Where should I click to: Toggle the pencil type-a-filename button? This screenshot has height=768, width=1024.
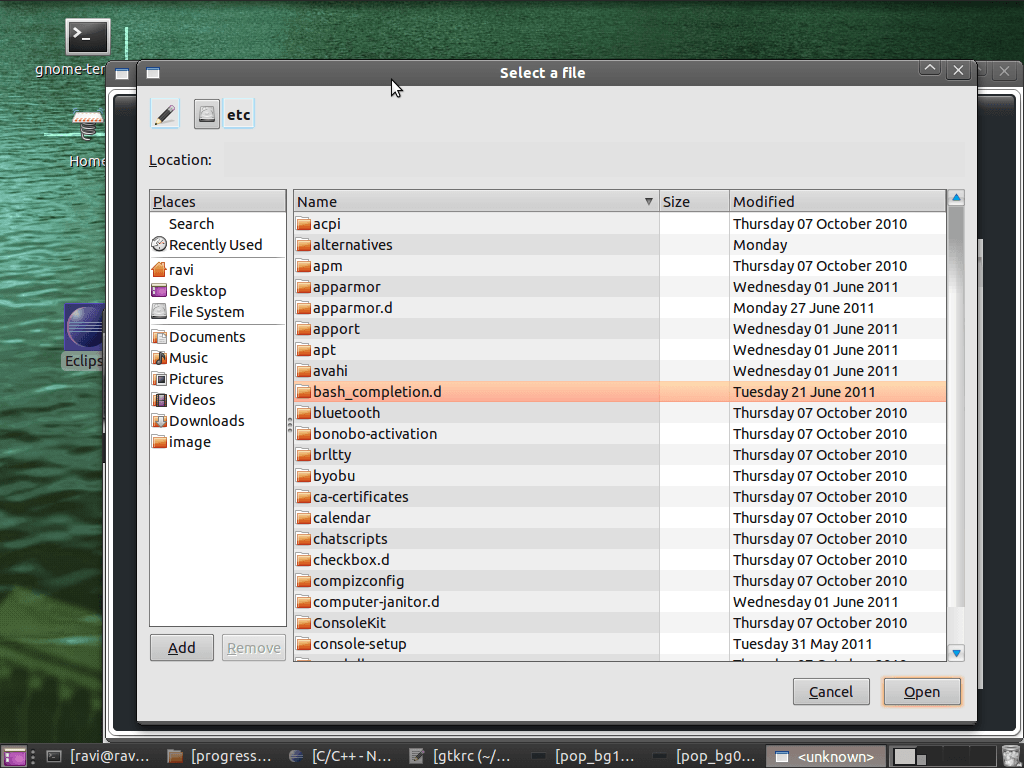(x=165, y=114)
